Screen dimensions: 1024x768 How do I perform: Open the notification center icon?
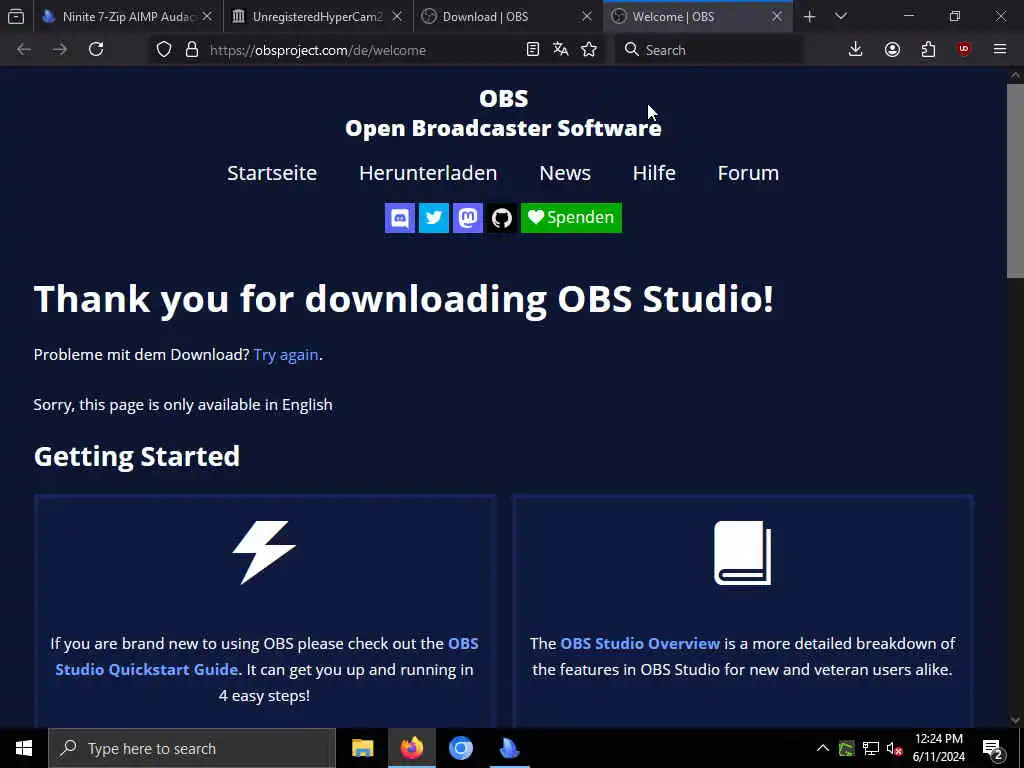click(993, 748)
